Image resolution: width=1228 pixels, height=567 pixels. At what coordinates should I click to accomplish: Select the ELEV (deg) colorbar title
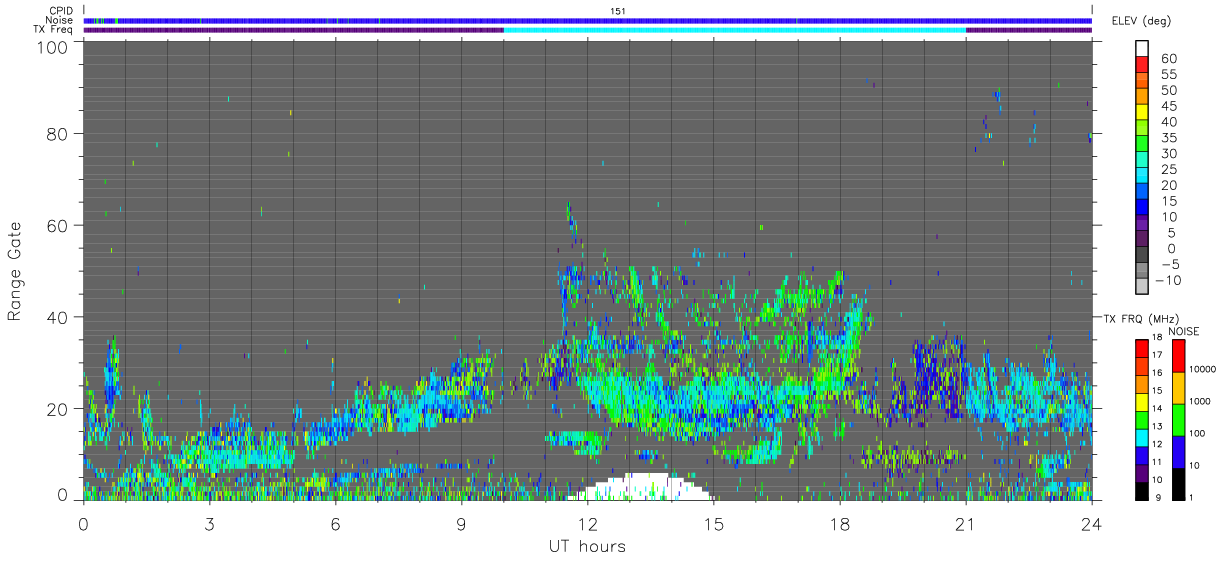pos(1141,21)
